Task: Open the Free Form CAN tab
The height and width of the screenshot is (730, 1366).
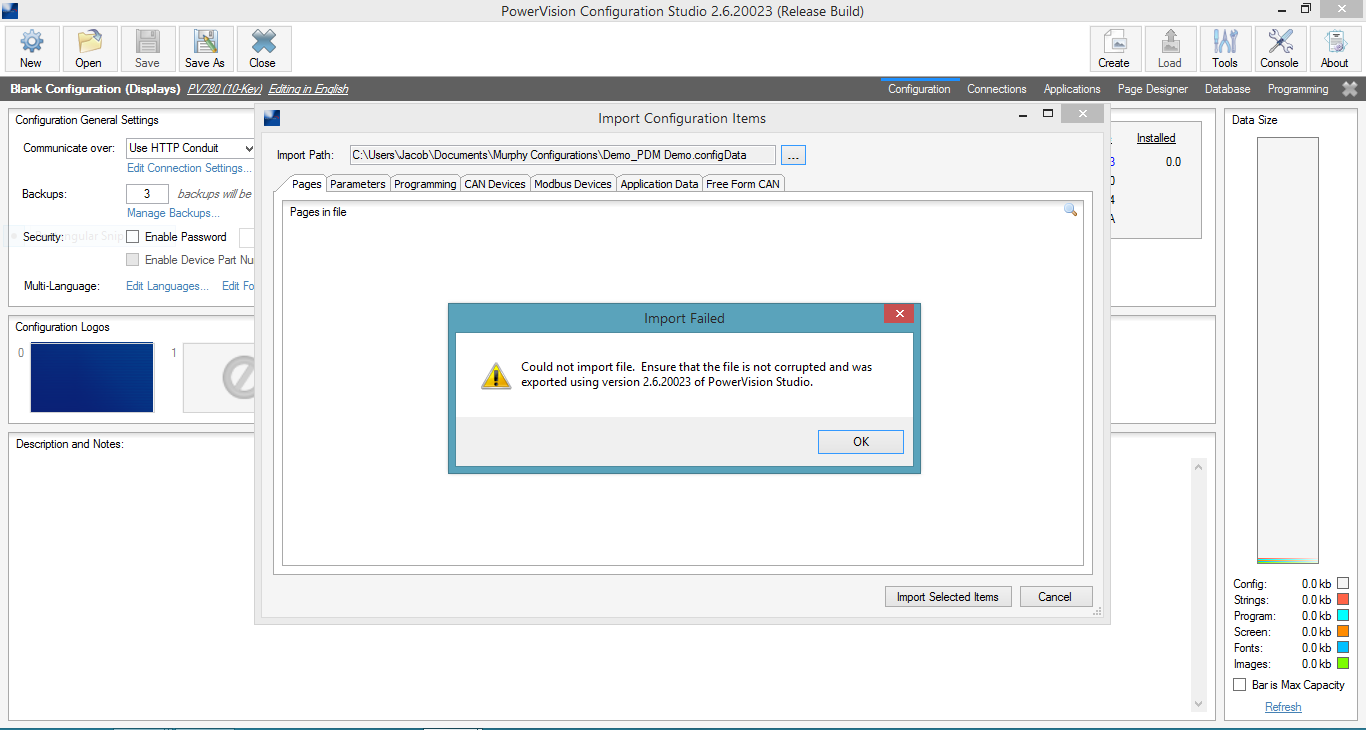Action: (x=743, y=184)
